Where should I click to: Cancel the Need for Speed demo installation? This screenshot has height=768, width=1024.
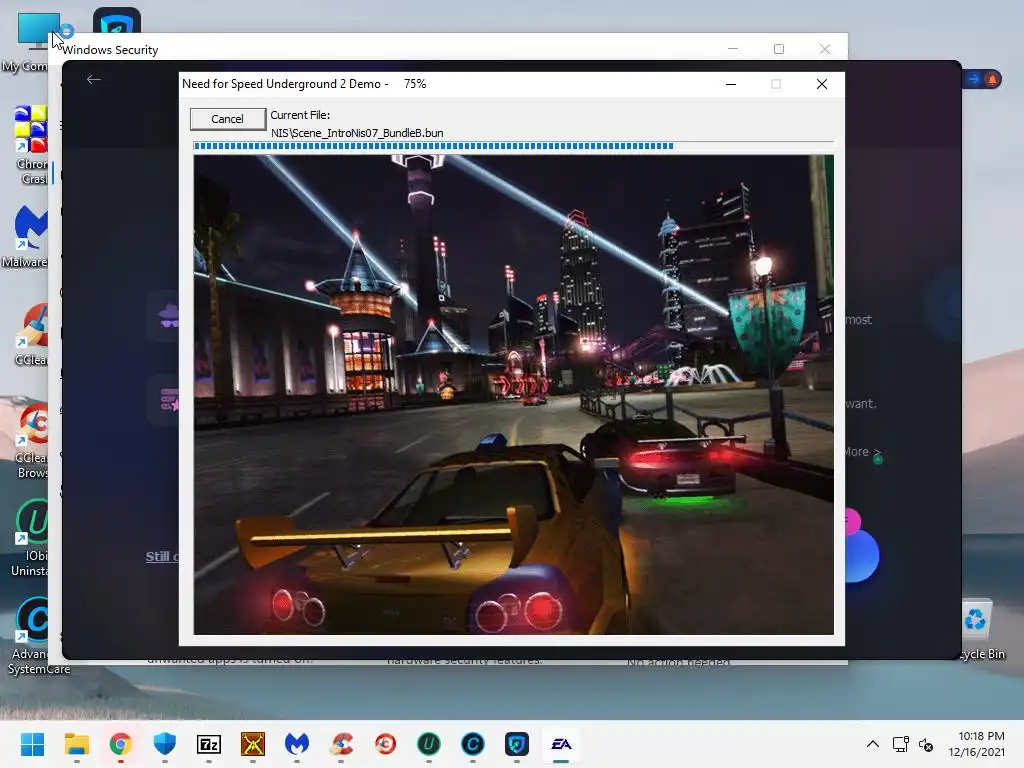click(227, 119)
